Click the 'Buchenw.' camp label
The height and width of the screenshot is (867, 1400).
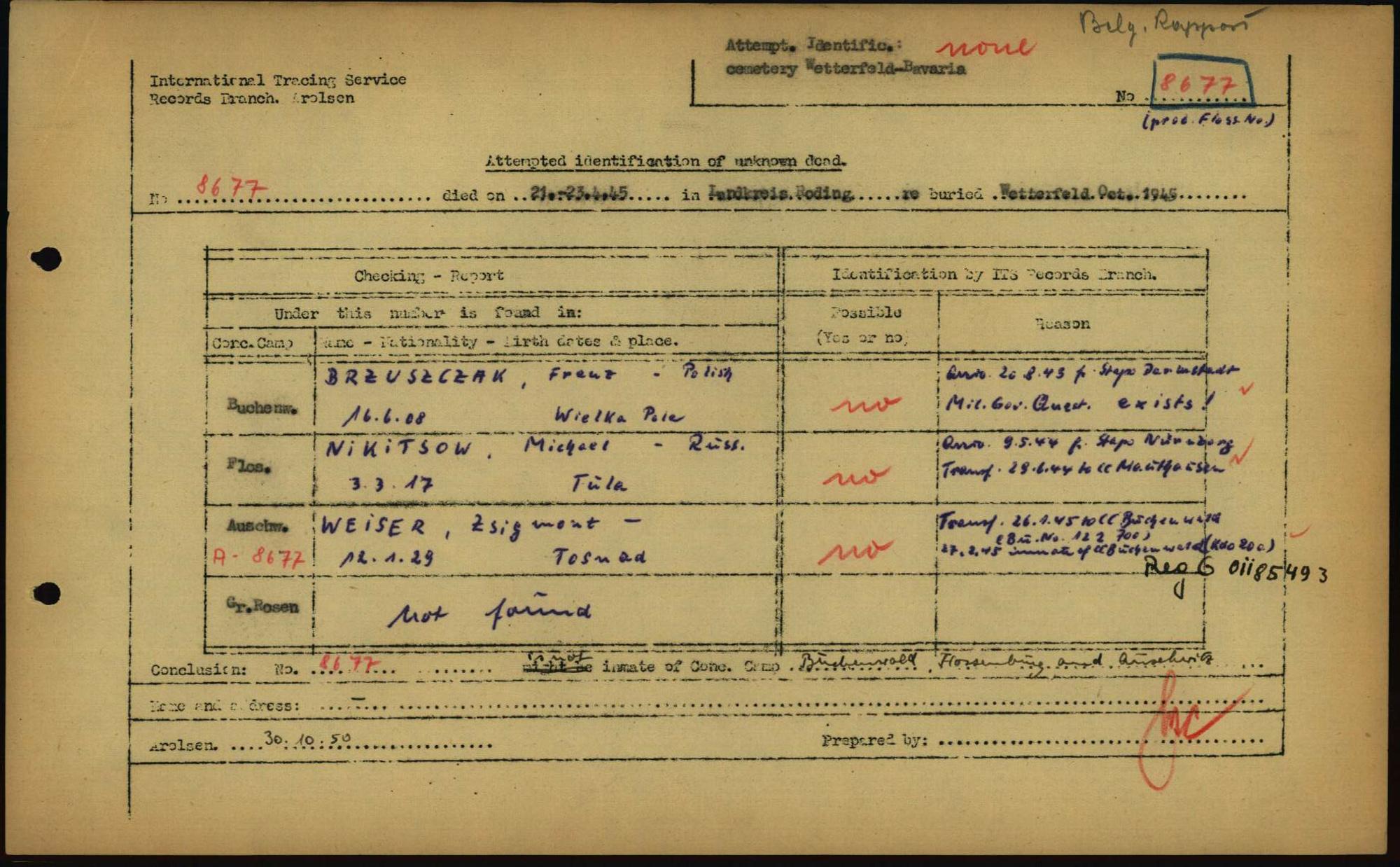pyautogui.click(x=261, y=406)
